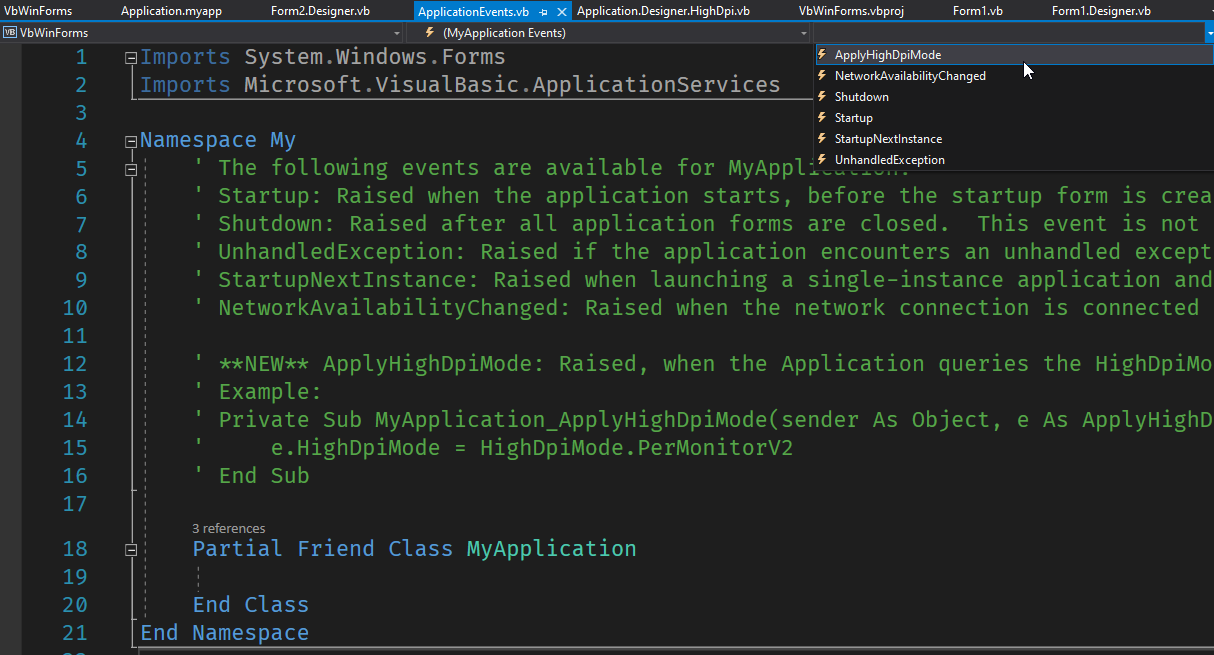
Task: Open the VbWinForms scope dropdown
Action: click(396, 32)
